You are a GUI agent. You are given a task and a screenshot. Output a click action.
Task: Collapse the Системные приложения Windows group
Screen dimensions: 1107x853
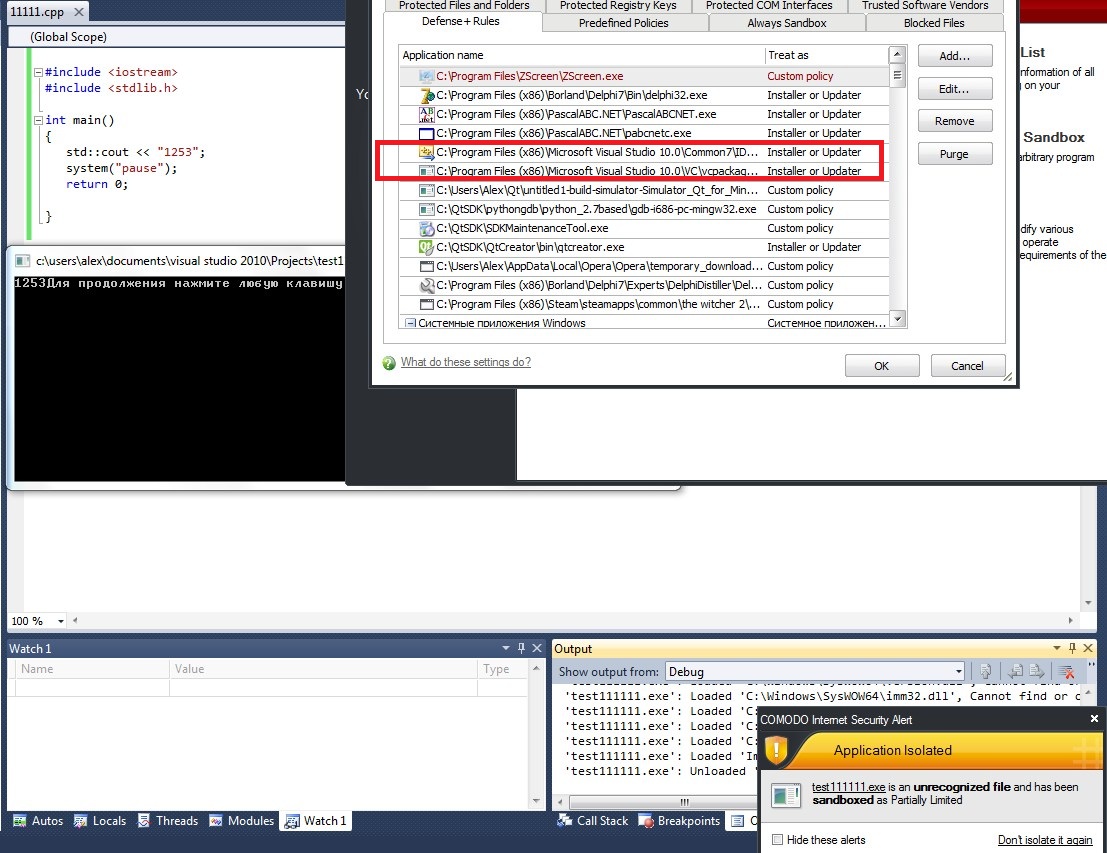pyautogui.click(x=409, y=323)
